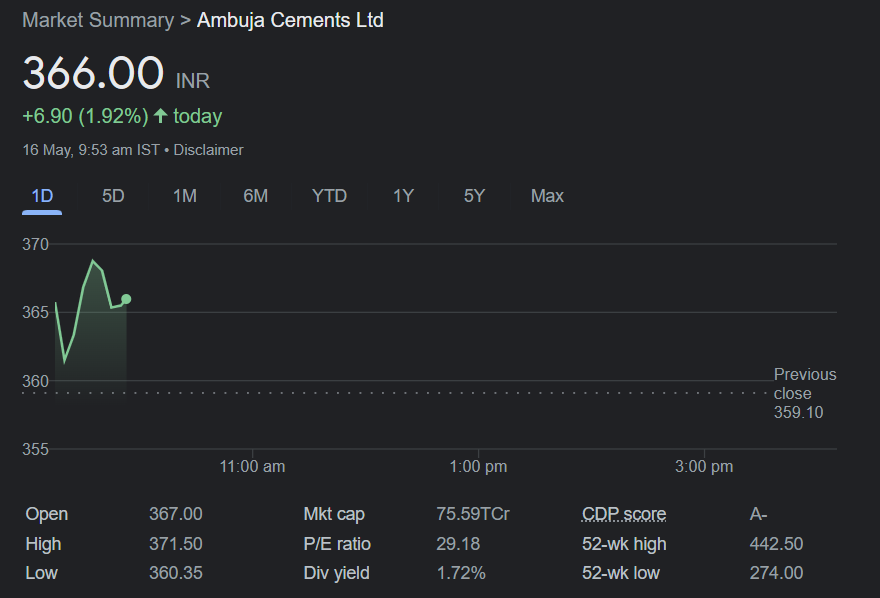Click the Div yield label

pyautogui.click(x=336, y=573)
